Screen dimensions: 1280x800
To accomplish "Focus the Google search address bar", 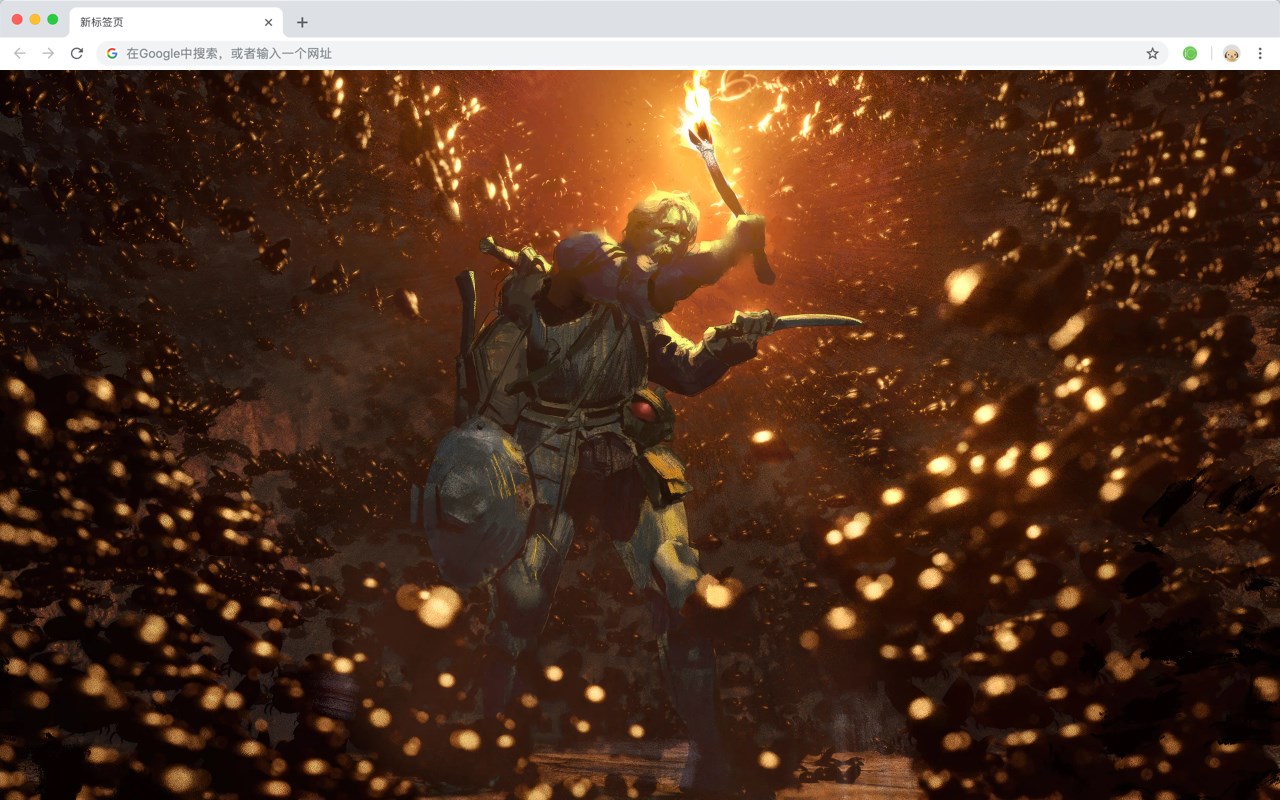I will (632, 53).
